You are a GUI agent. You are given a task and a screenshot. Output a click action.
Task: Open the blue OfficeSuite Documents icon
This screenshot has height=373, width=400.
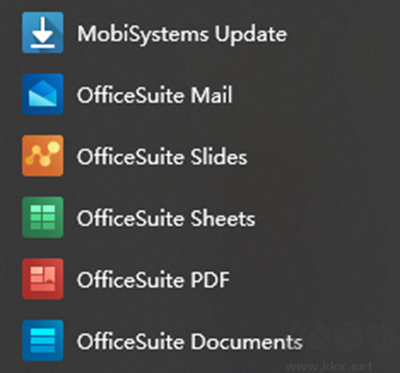click(43, 341)
